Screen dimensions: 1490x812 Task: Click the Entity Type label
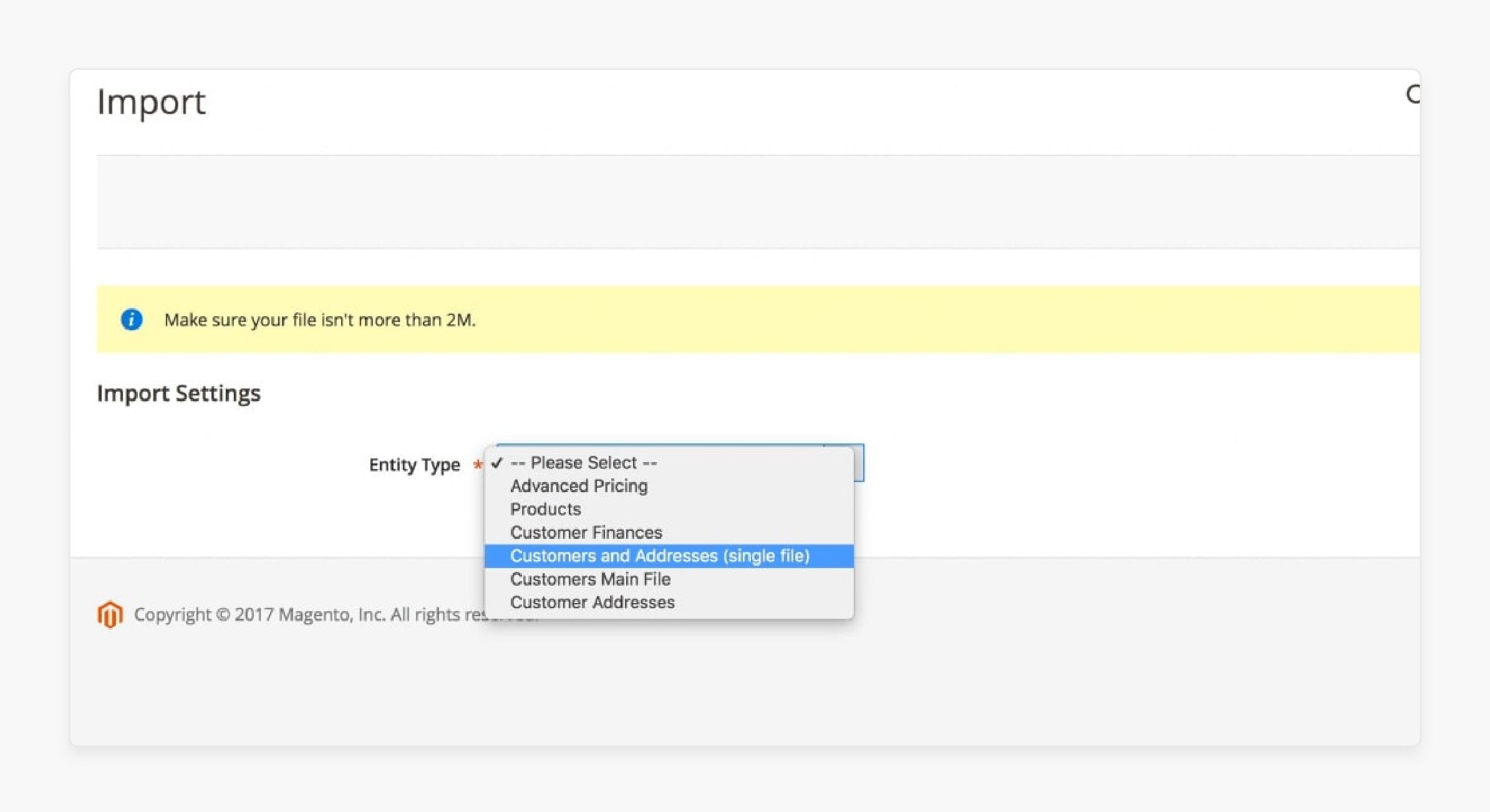coord(415,465)
